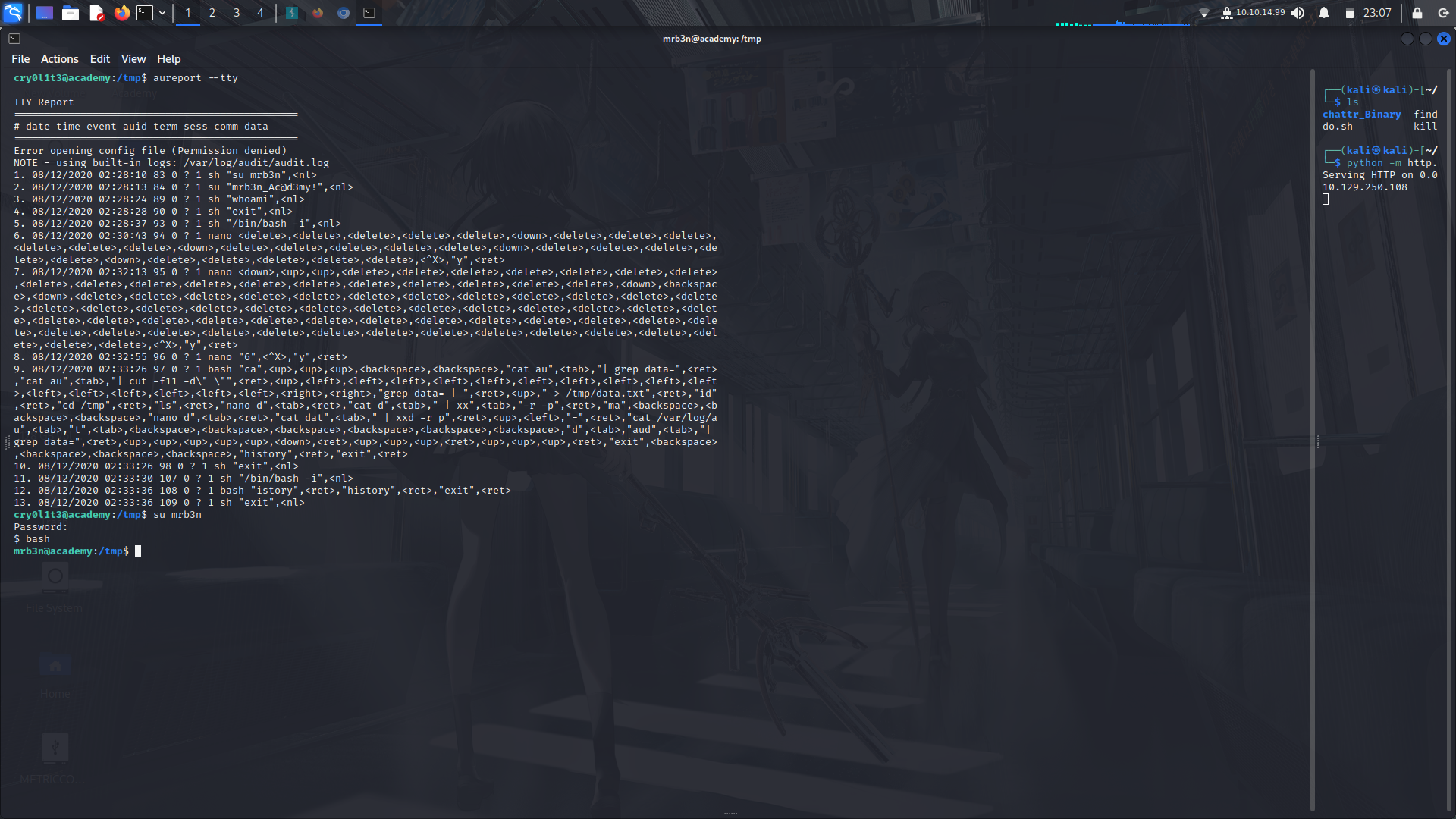This screenshot has width=1456, height=819.
Task: Open the Kali applications menu
Action: (x=12, y=12)
